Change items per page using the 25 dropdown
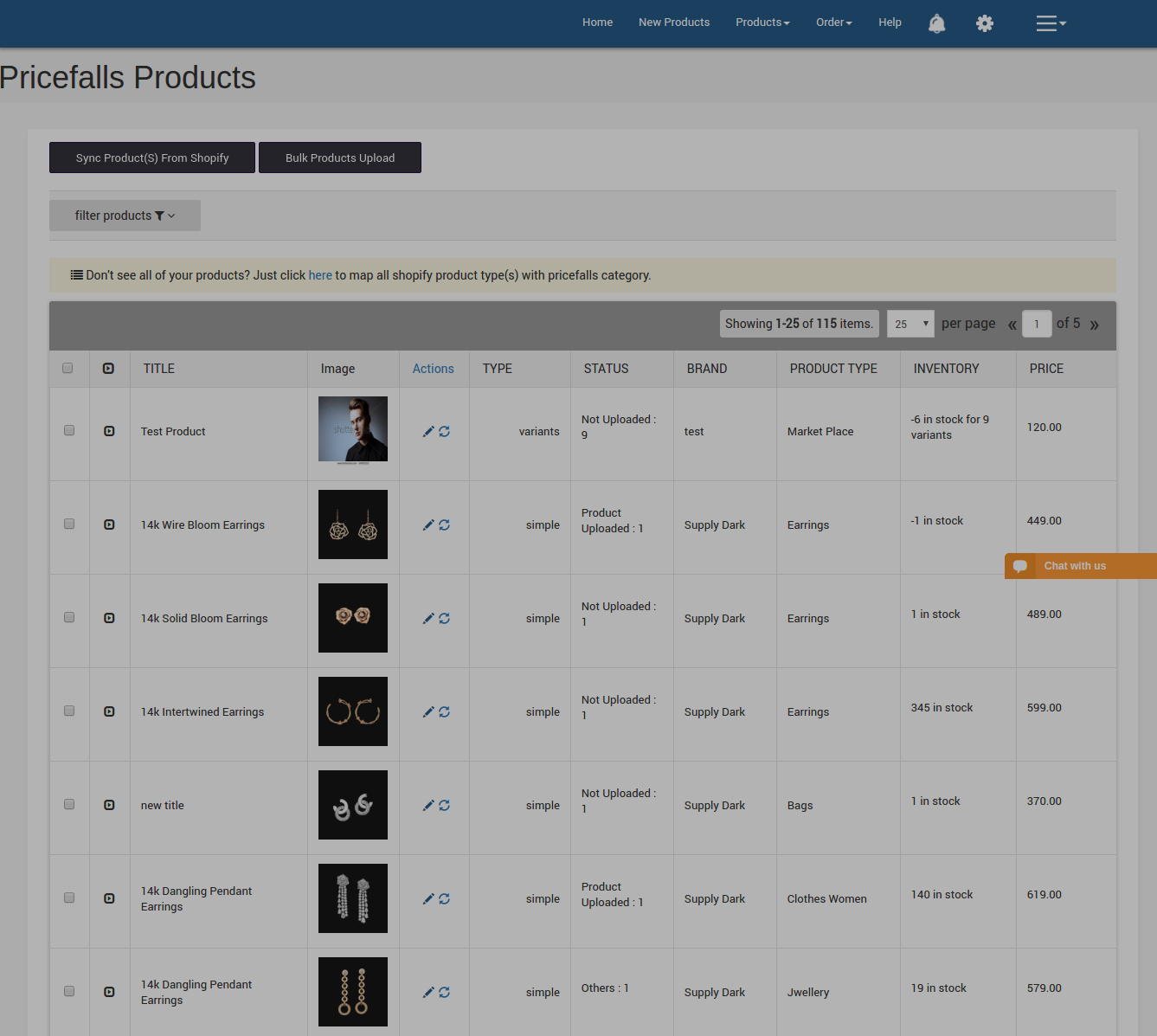The width and height of the screenshot is (1157, 1036). (x=910, y=323)
